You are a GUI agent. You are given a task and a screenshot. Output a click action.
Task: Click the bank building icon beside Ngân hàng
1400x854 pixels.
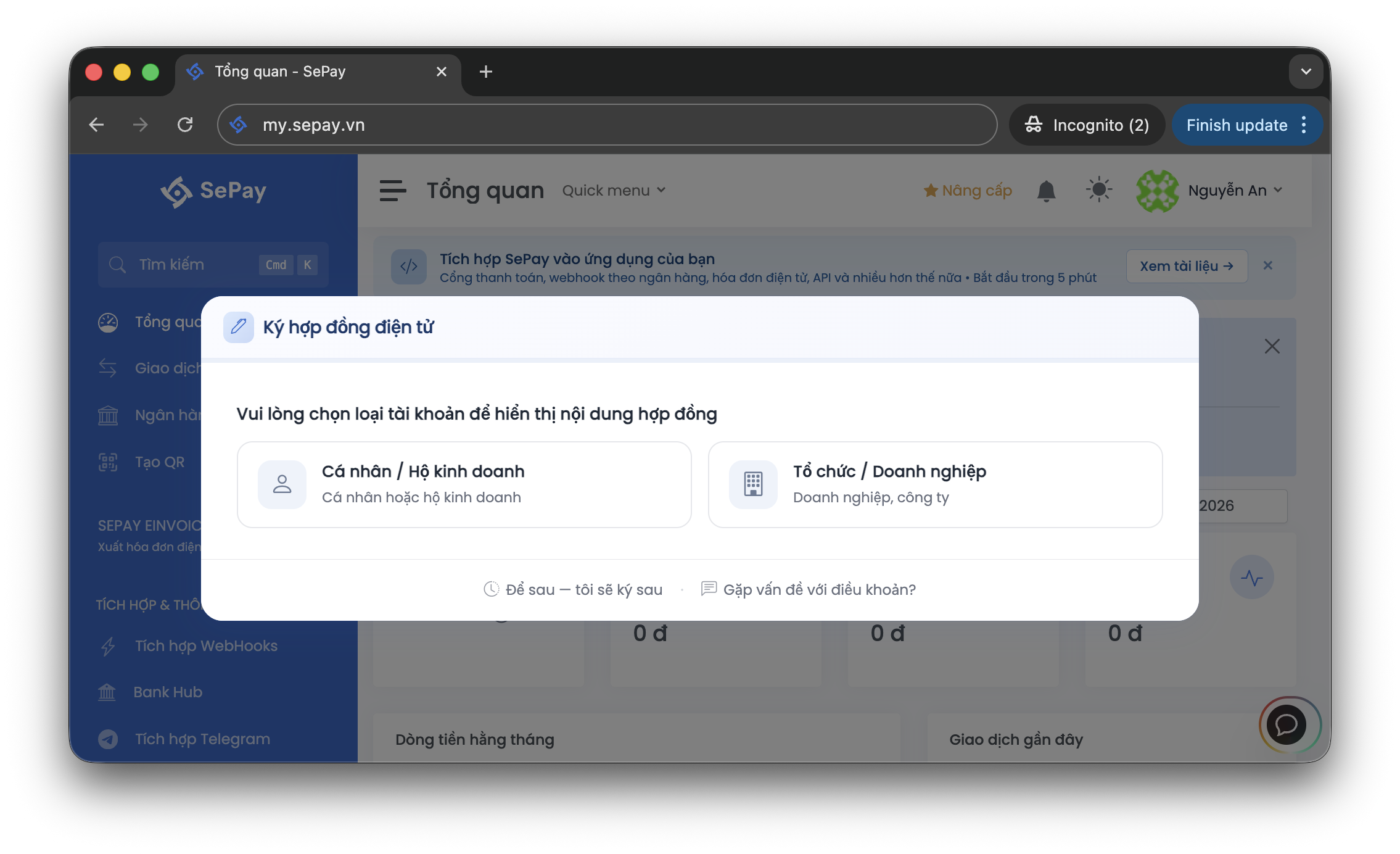point(108,415)
